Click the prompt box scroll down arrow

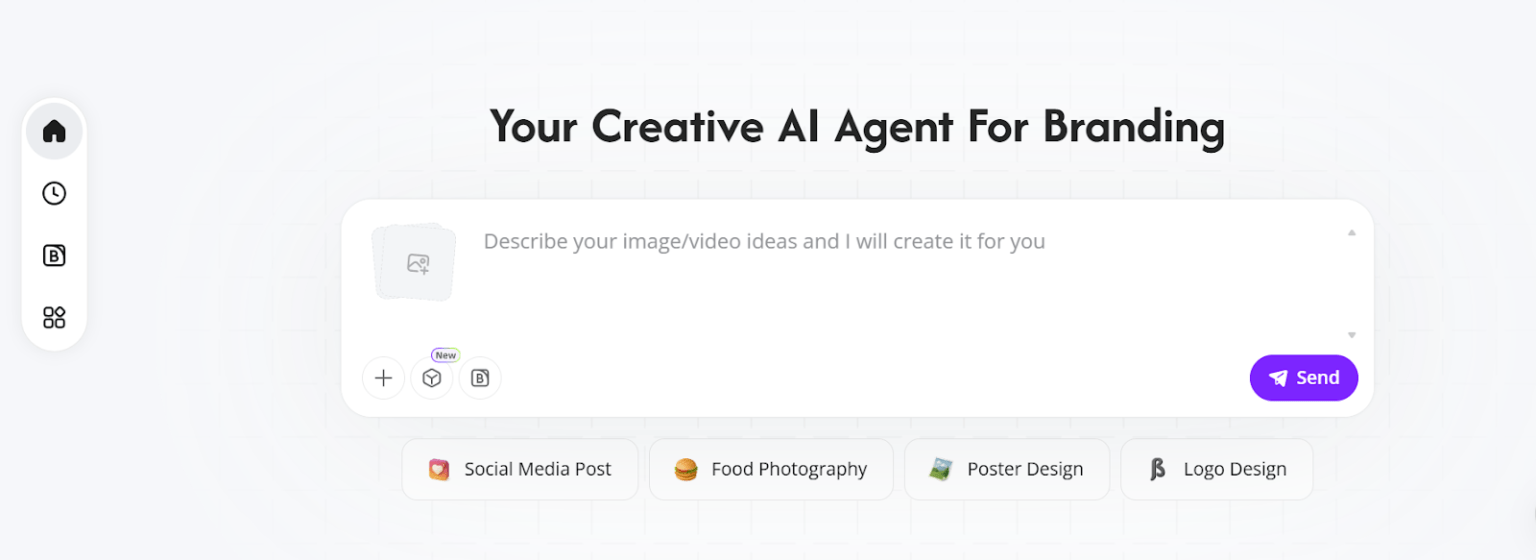point(1351,335)
